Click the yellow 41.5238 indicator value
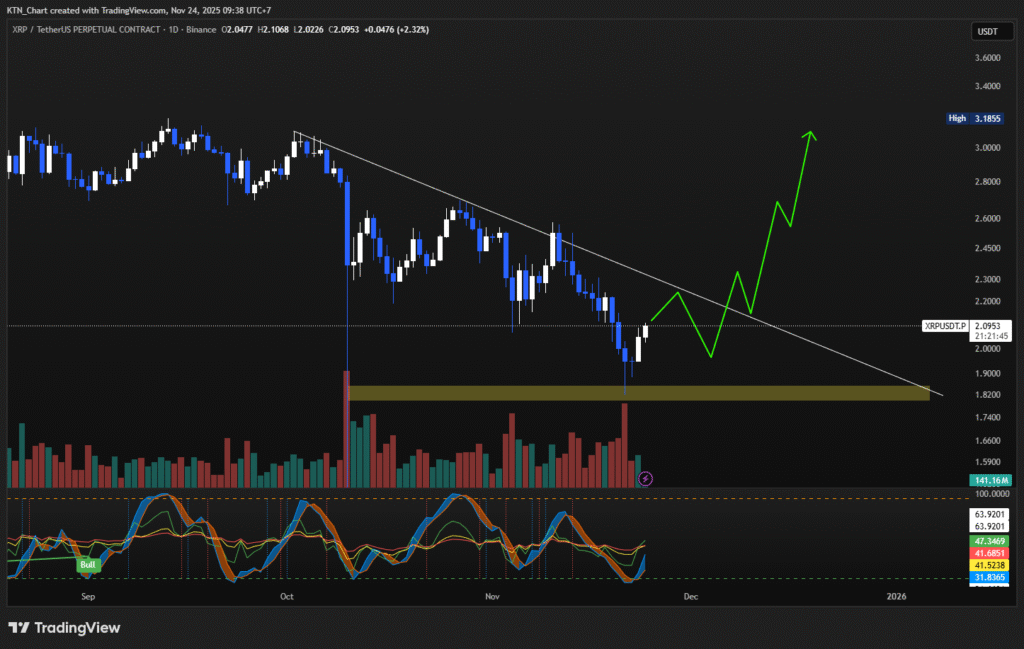 tap(988, 564)
